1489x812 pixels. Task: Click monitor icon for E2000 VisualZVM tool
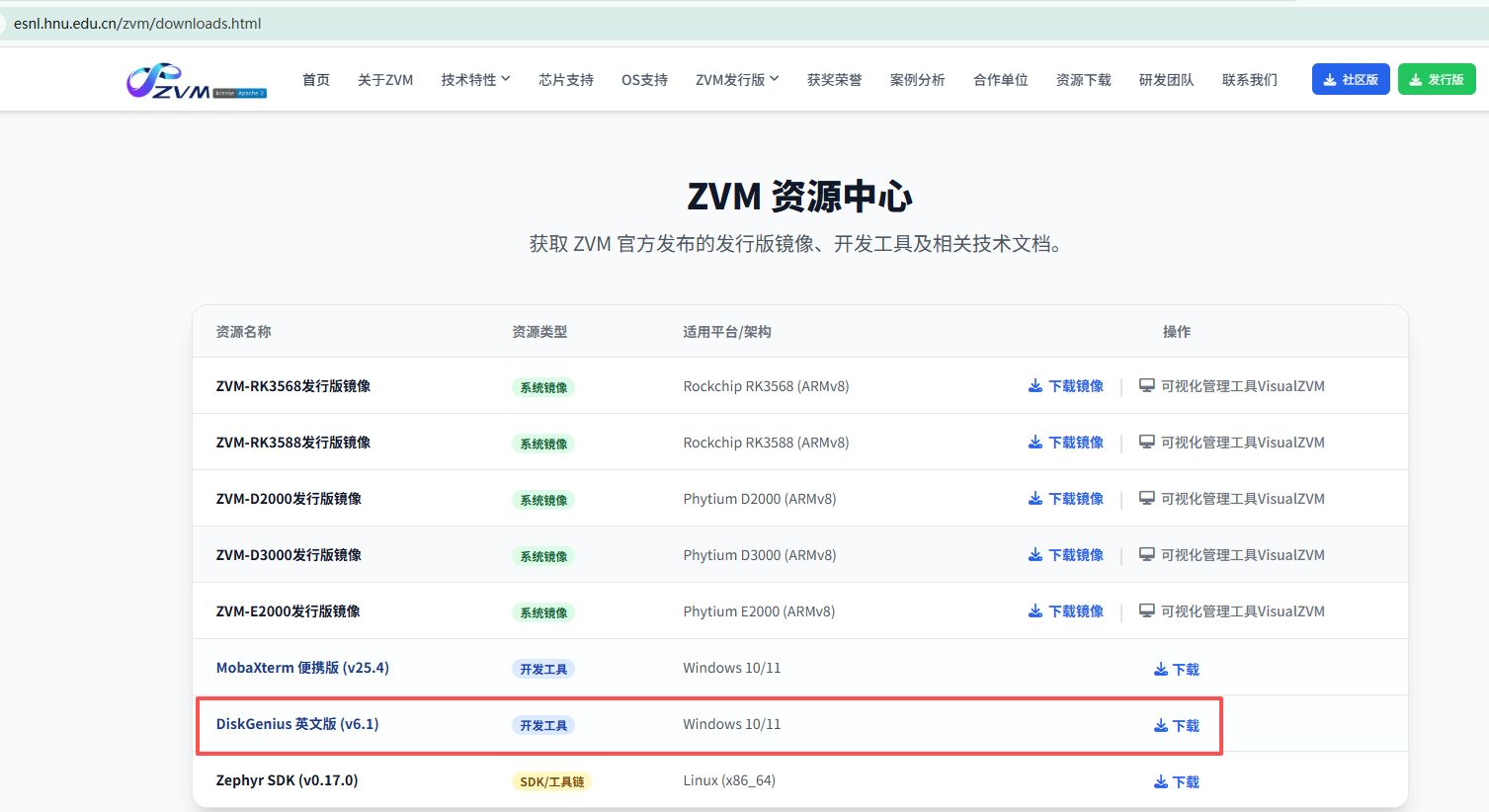coord(1146,611)
